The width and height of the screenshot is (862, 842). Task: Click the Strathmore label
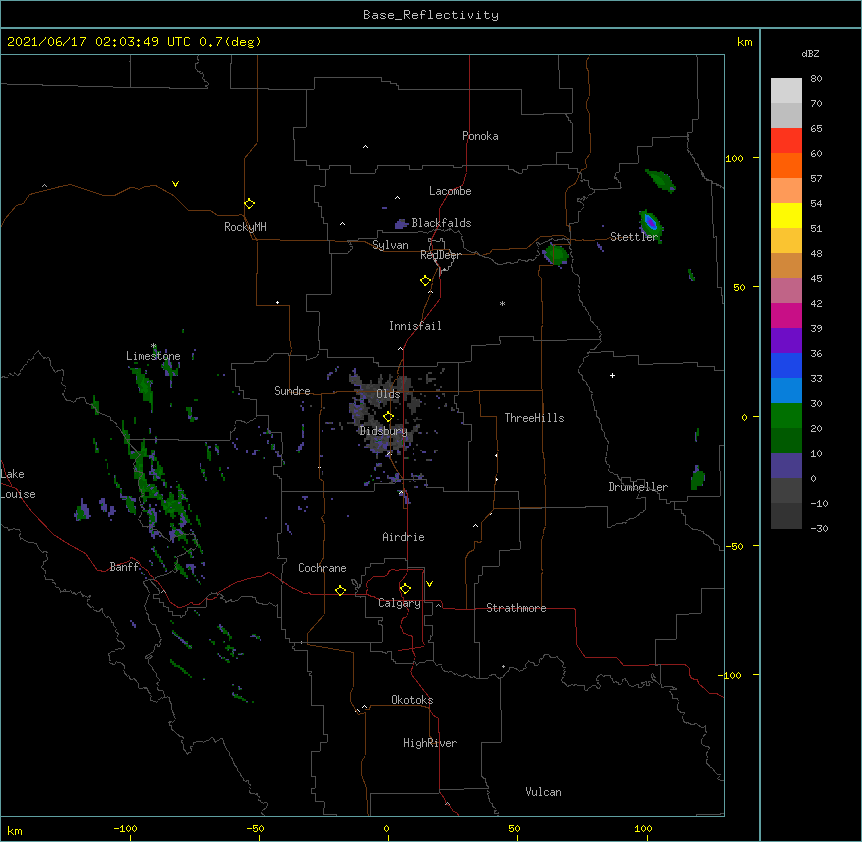point(516,608)
